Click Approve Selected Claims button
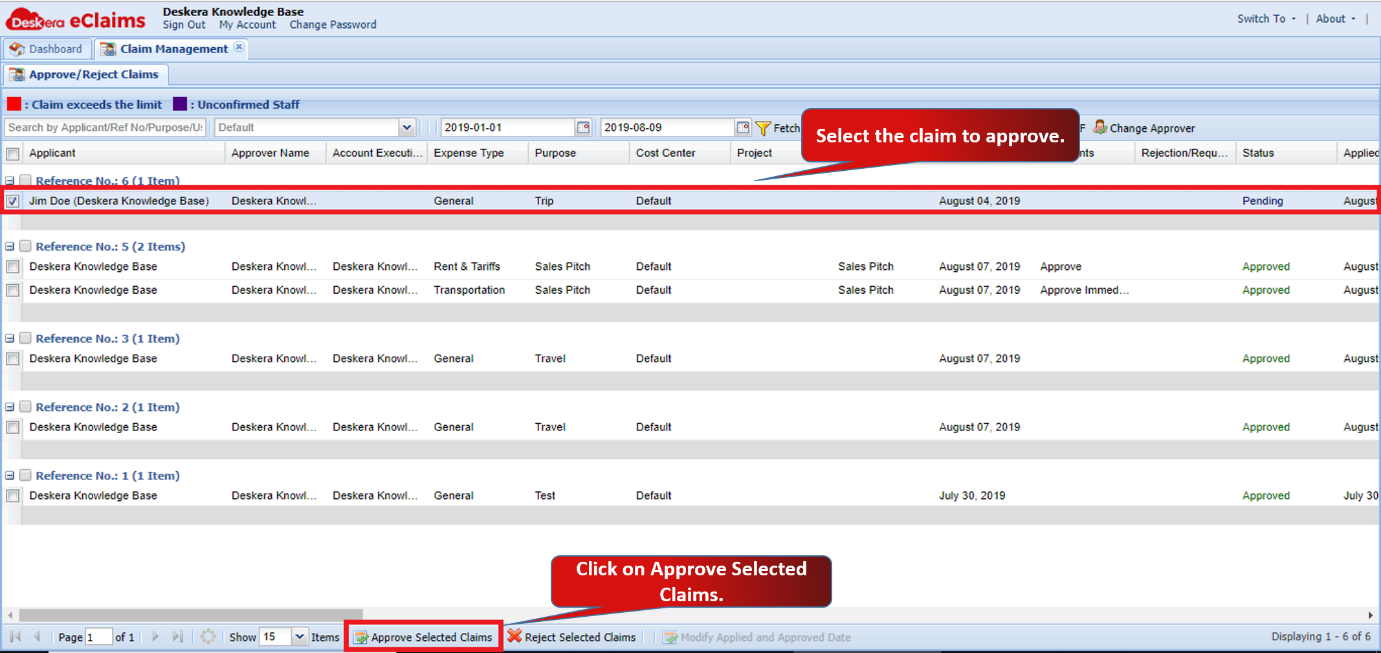This screenshot has width=1381, height=653. (423, 637)
